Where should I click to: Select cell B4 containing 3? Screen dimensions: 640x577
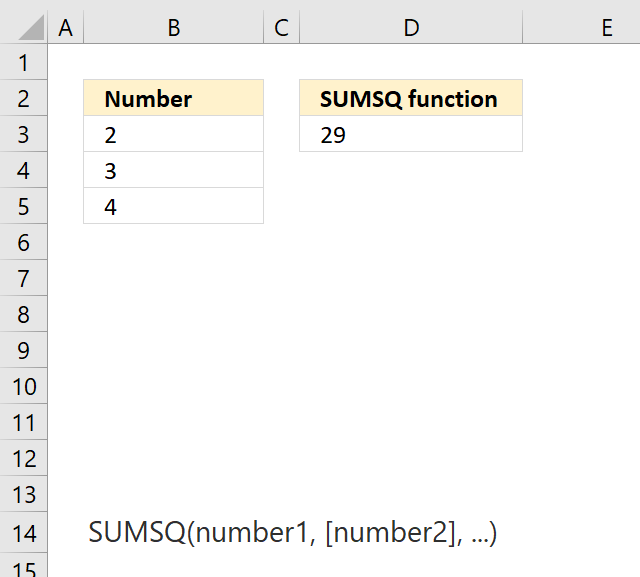pyautogui.click(x=173, y=170)
